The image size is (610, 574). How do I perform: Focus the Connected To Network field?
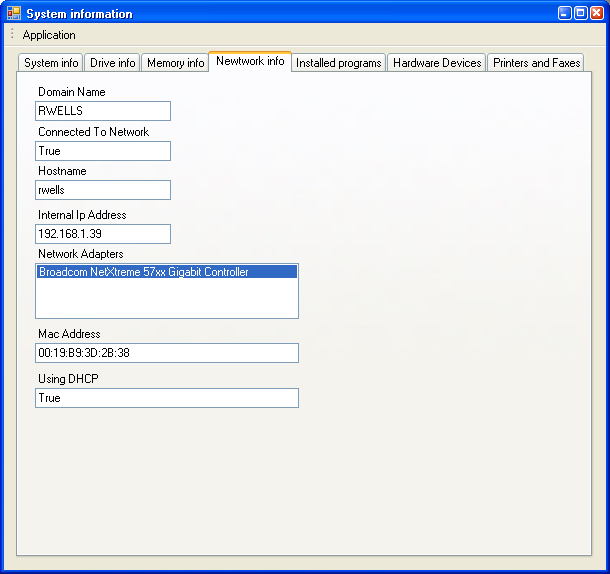click(102, 151)
